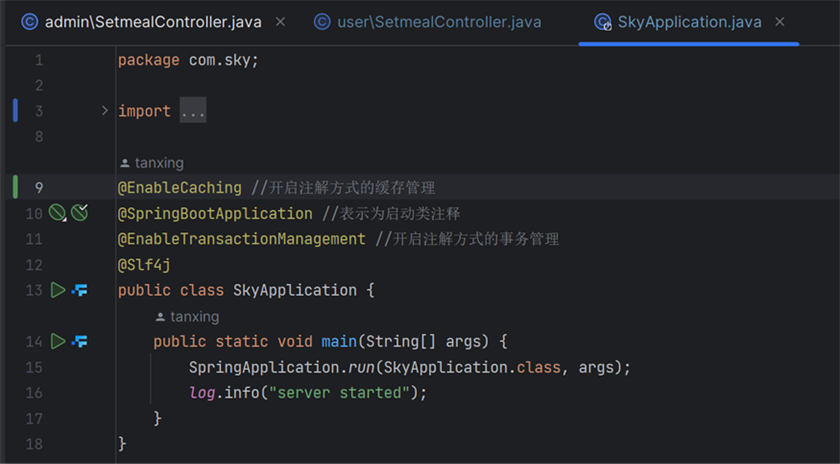This screenshot has width=840, height=464.
Task: Click the comment 开启注解方式的事务管理
Action: [x=467, y=239]
